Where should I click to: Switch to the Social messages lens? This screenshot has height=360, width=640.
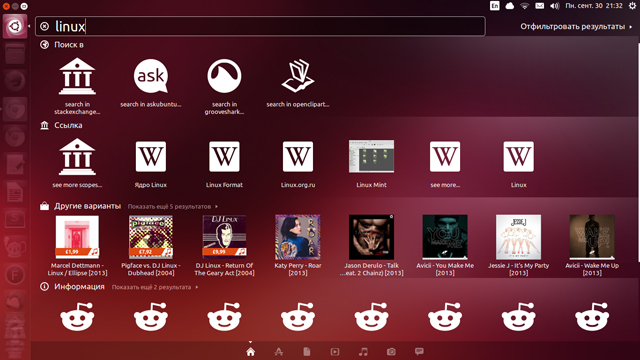[419, 351]
